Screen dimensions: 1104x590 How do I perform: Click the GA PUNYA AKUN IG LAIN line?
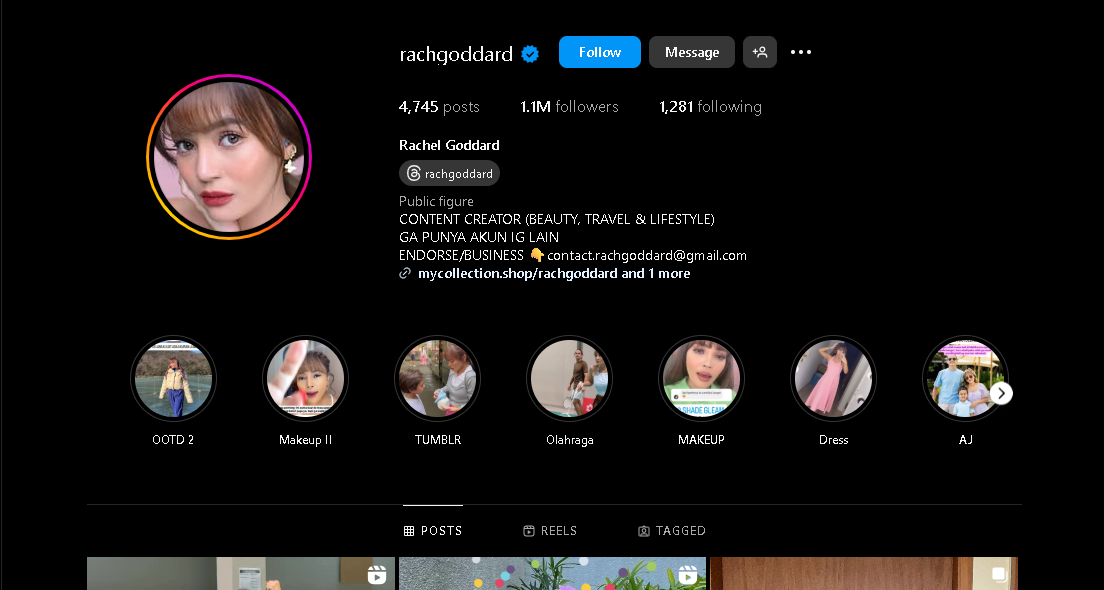click(479, 237)
